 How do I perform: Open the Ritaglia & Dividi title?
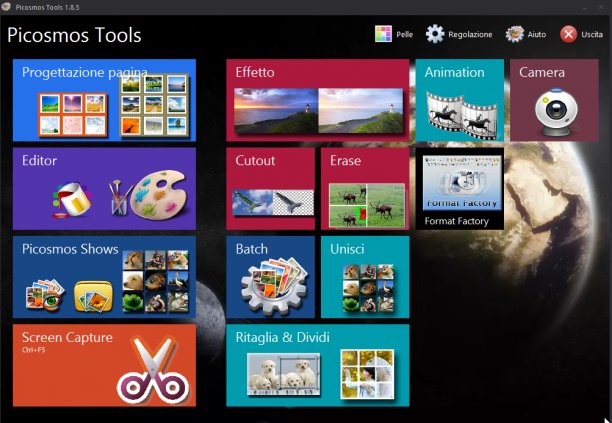tap(283, 337)
